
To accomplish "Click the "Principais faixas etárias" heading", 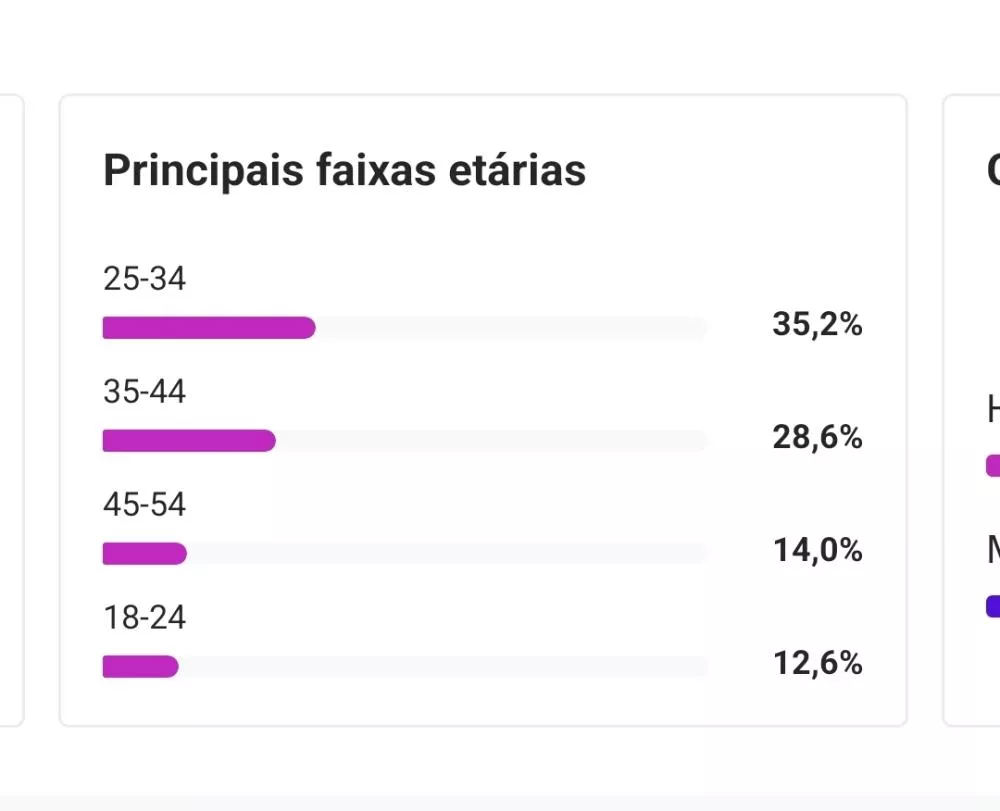I will (344, 171).
